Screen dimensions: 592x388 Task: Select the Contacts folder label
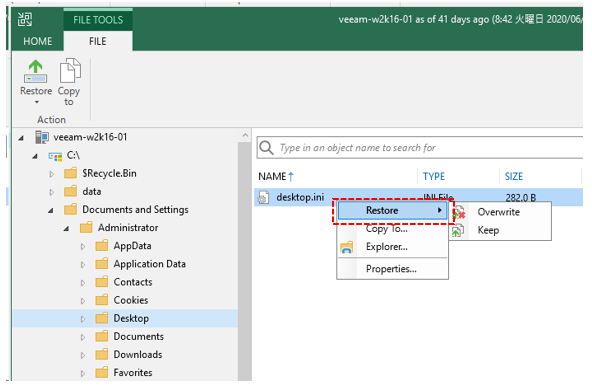tap(133, 282)
